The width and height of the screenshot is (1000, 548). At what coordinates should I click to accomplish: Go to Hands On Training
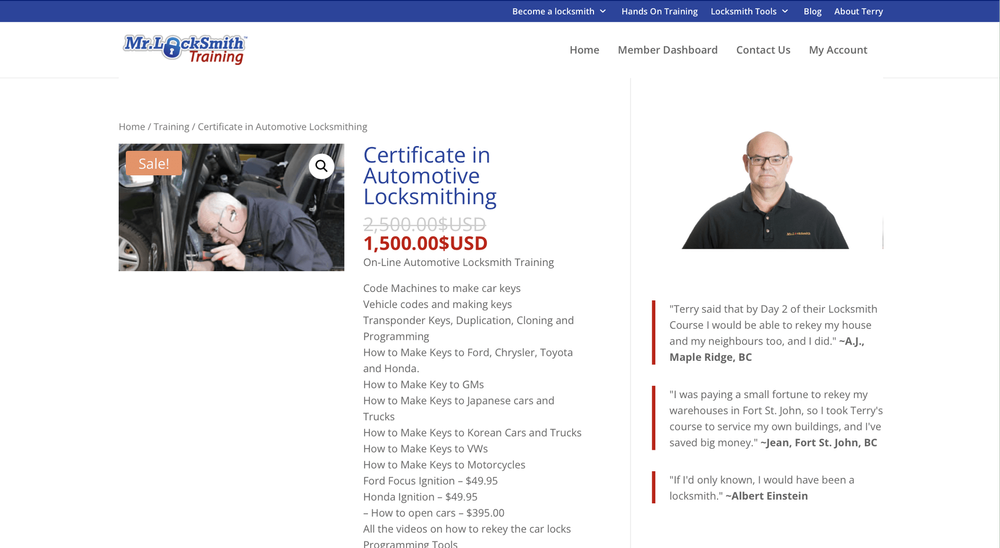tap(659, 11)
